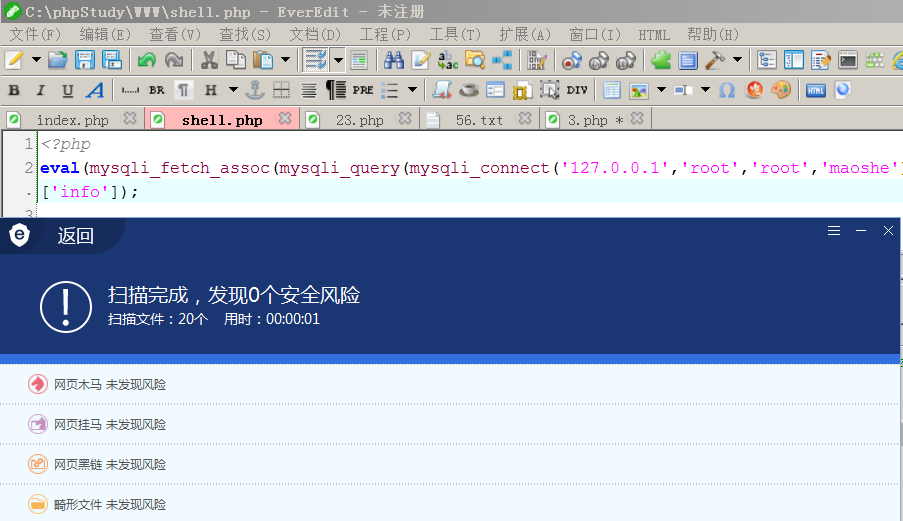This screenshot has height=521, width=903.
Task: Close the shell.php tab
Action: pos(284,119)
